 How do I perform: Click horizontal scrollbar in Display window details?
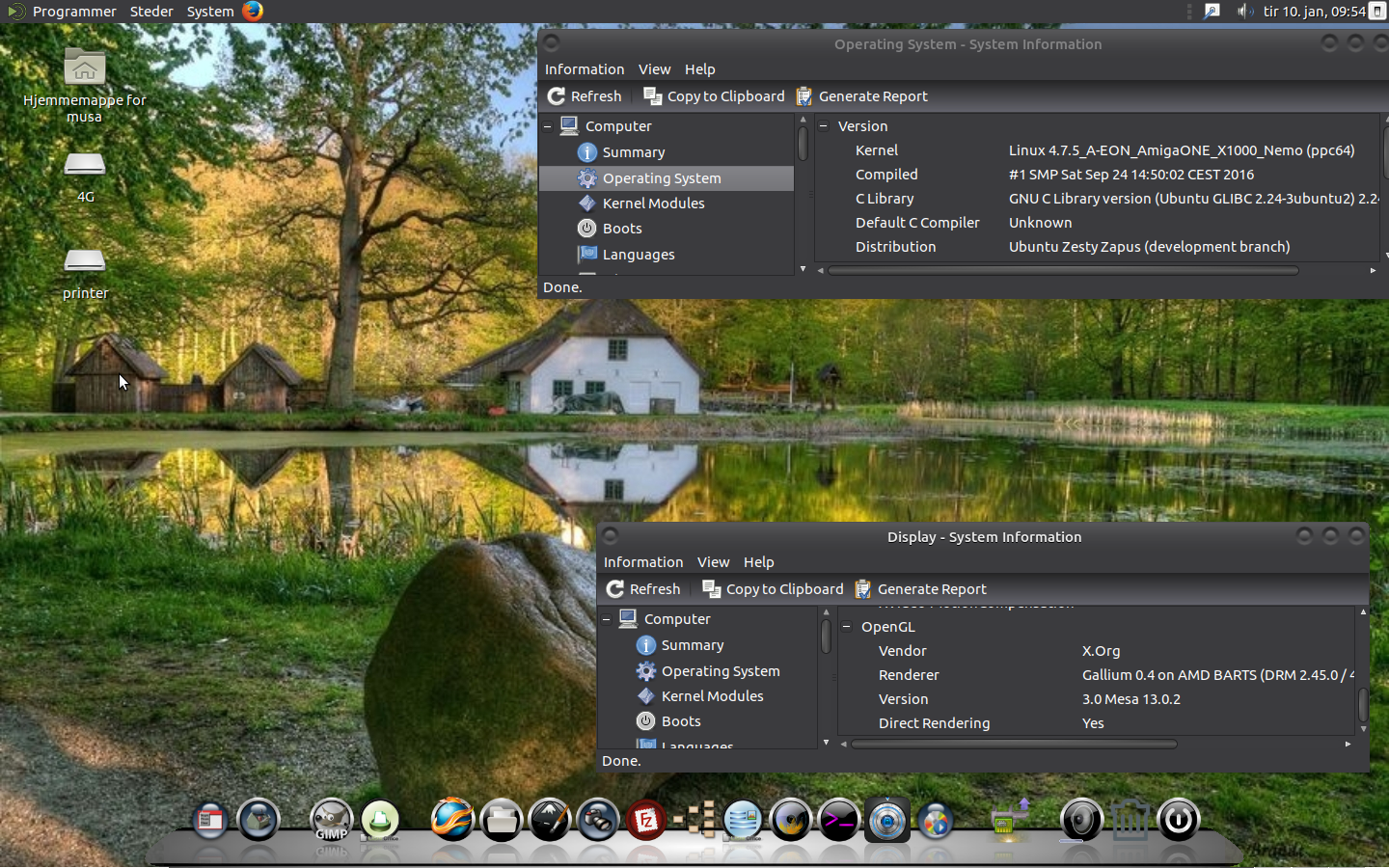1013,745
